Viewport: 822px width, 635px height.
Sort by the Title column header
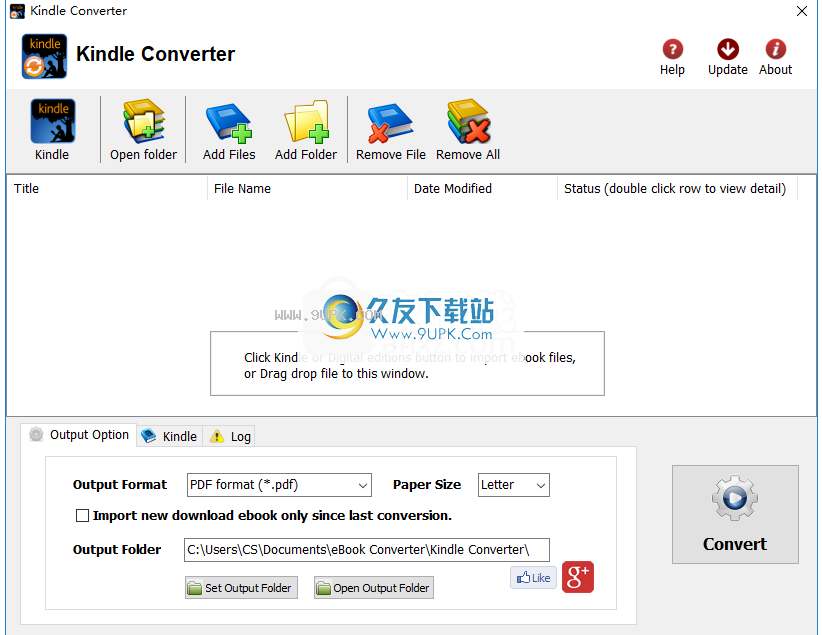107,189
